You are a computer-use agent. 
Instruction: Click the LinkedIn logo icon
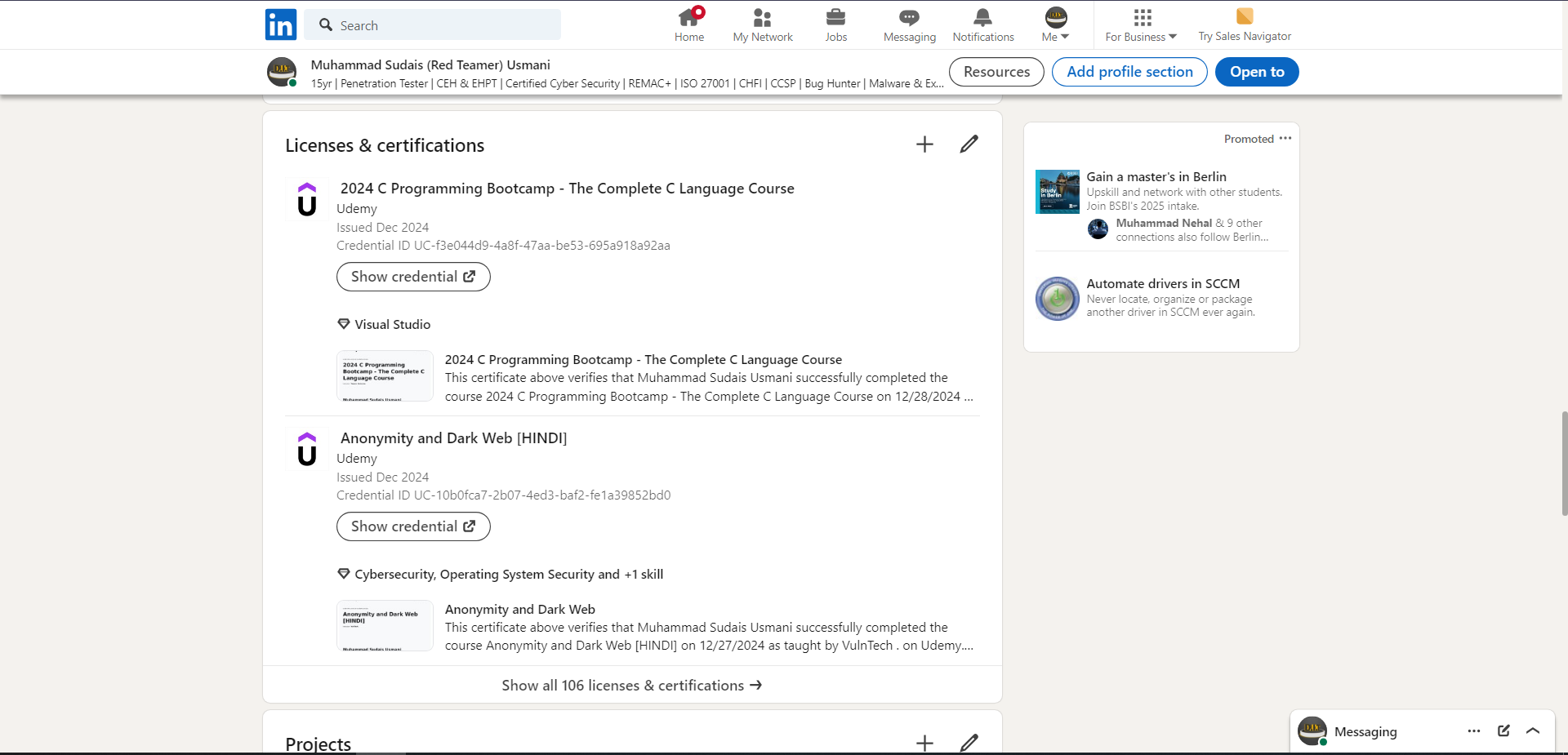point(281,24)
